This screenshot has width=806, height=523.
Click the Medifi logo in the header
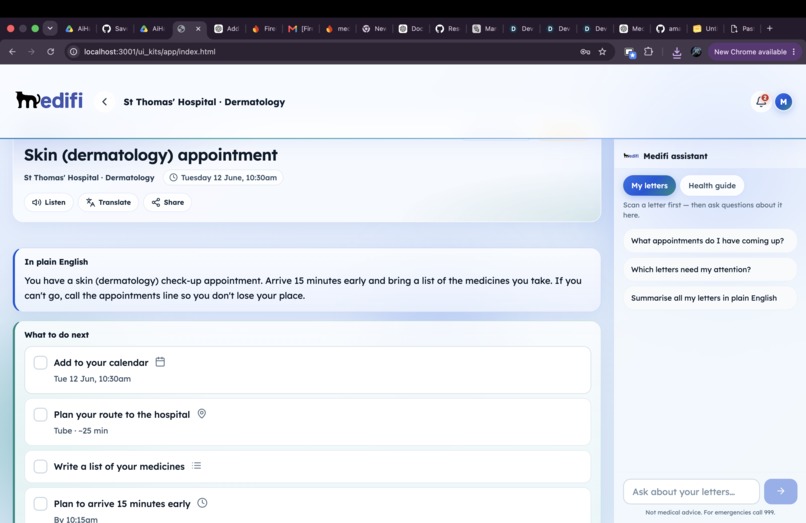click(49, 100)
